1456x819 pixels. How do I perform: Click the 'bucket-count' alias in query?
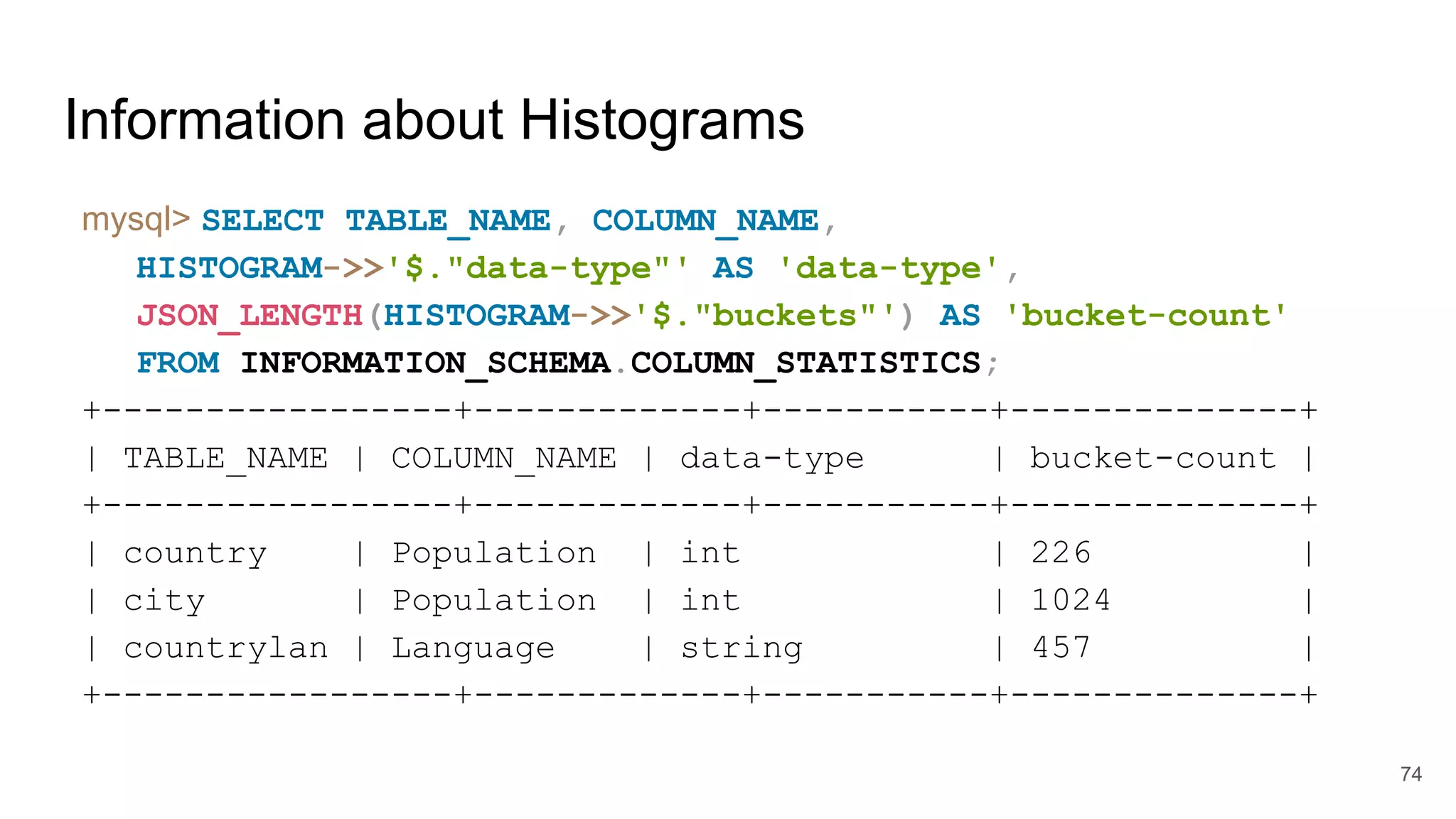pos(1146,316)
